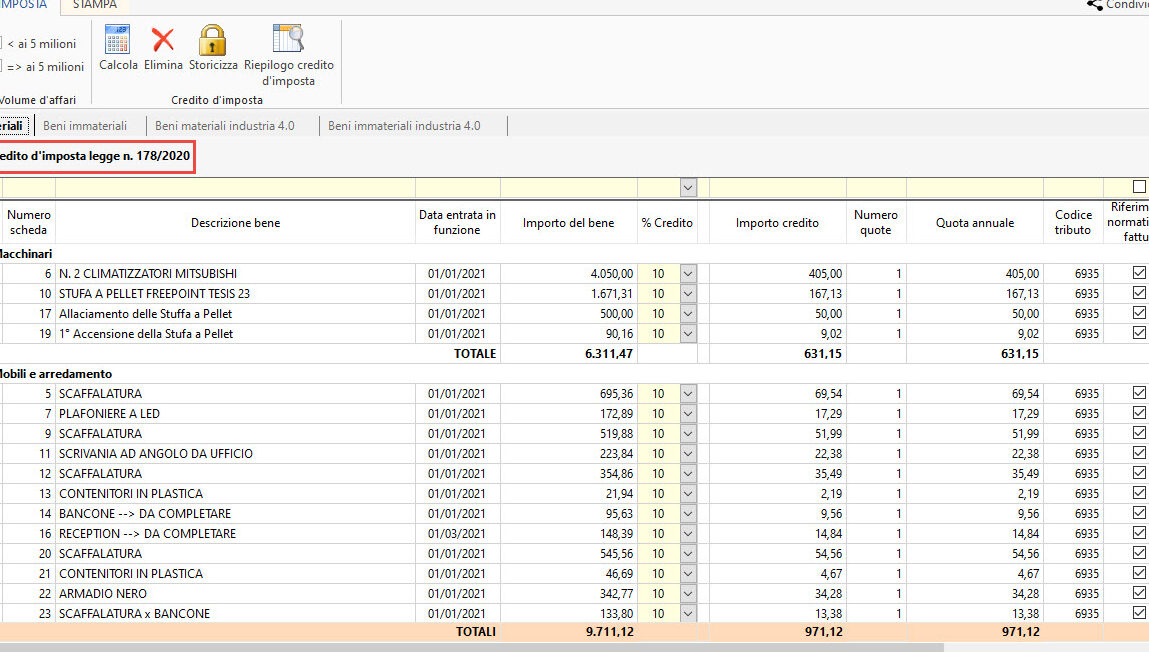Toggle the '< ai 5 milioni' option
The width and height of the screenshot is (1149, 652).
click(1, 43)
